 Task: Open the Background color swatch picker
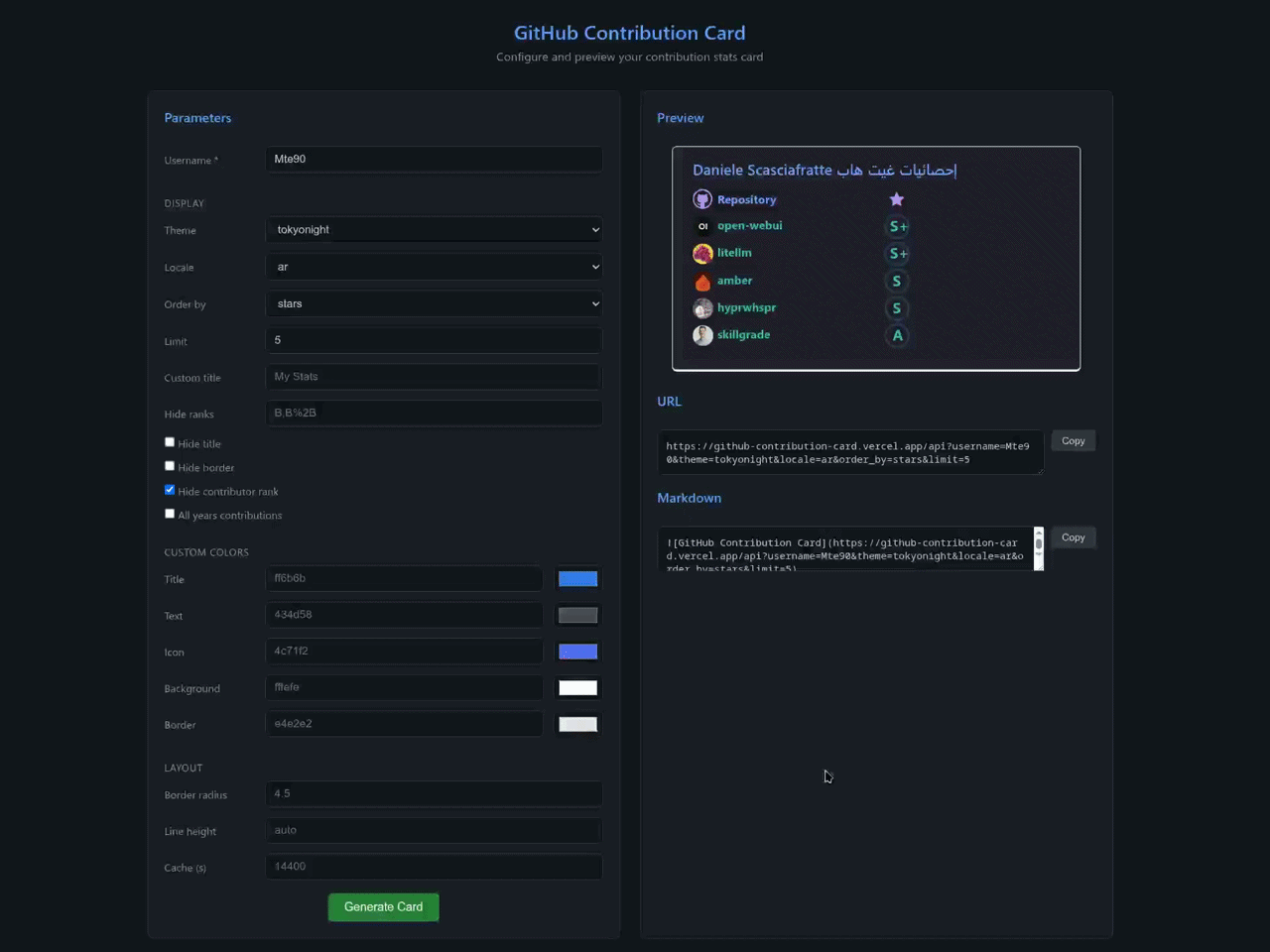tap(577, 688)
